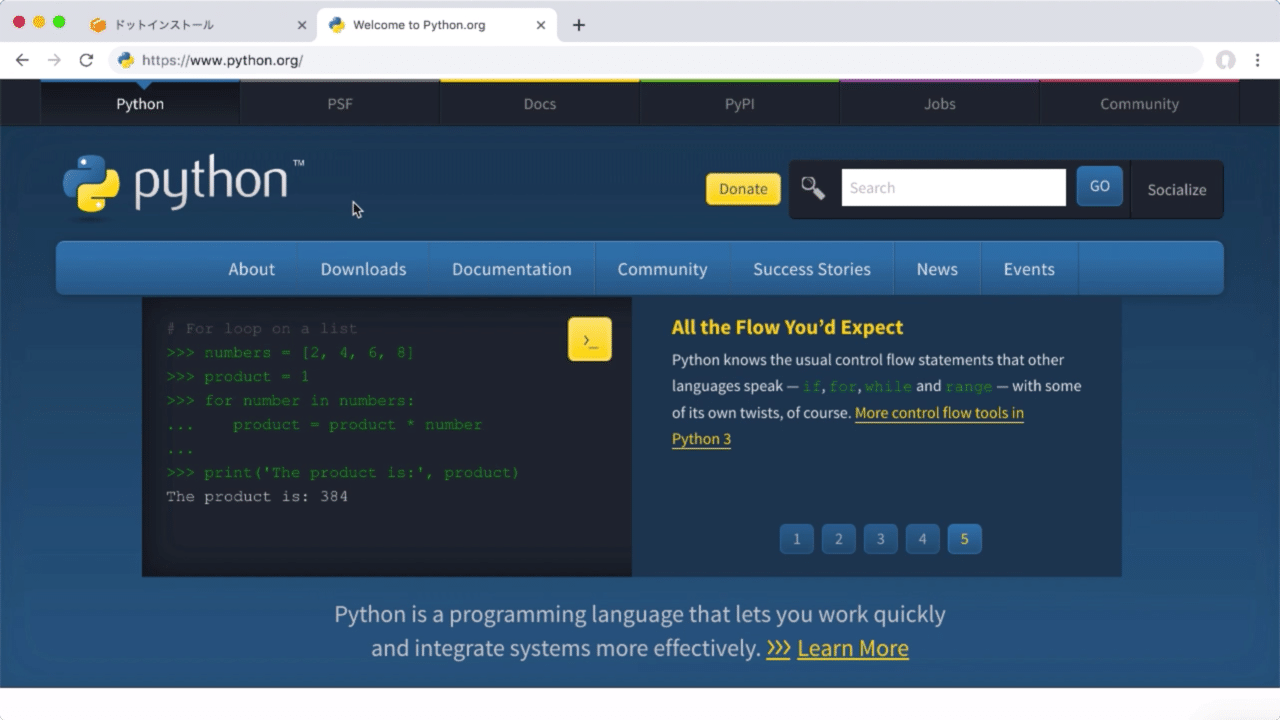Open the Events navigation menu
This screenshot has width=1280, height=720.
point(1029,269)
